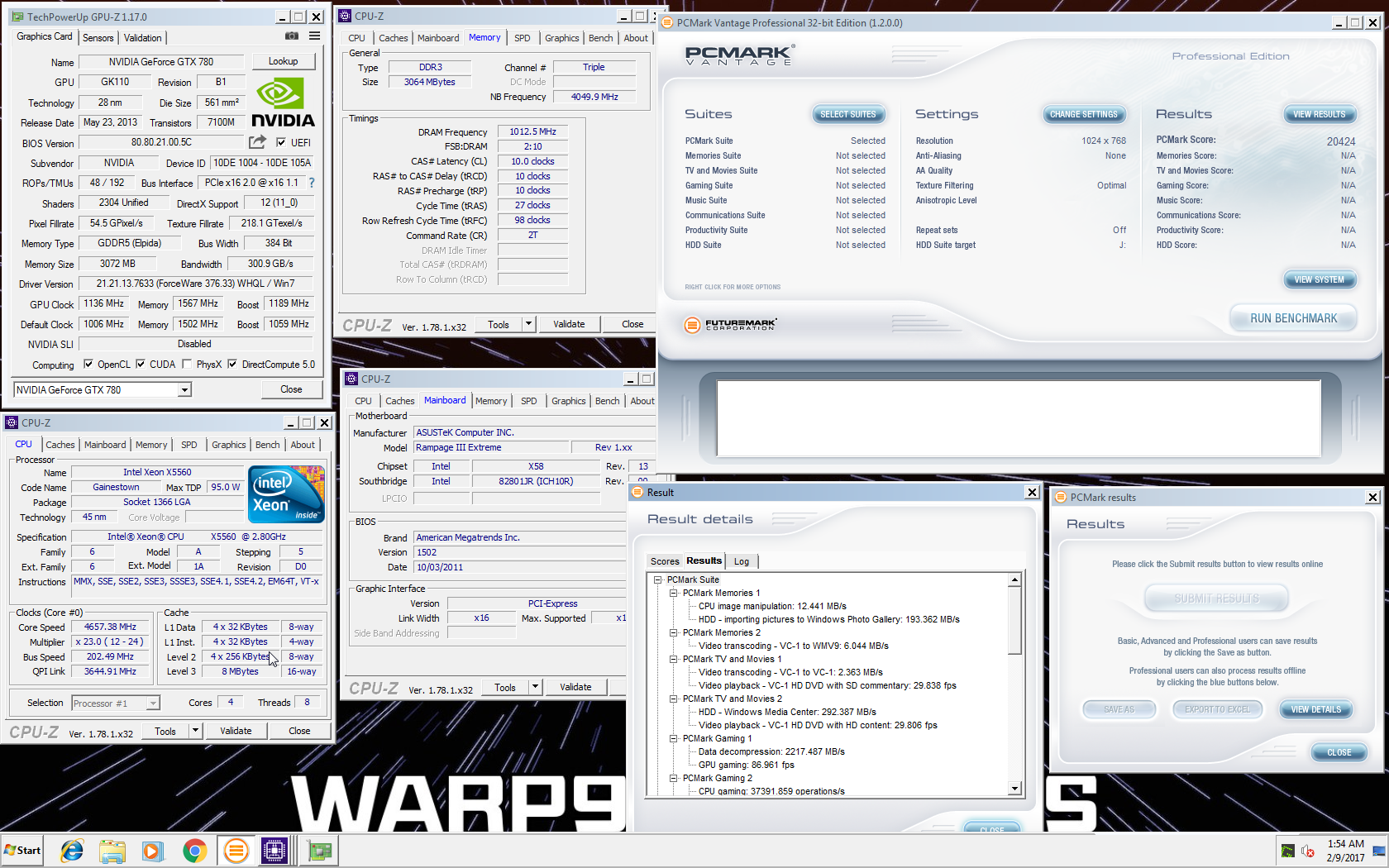Click the GPU-Z system tray icon

(x=1287, y=851)
